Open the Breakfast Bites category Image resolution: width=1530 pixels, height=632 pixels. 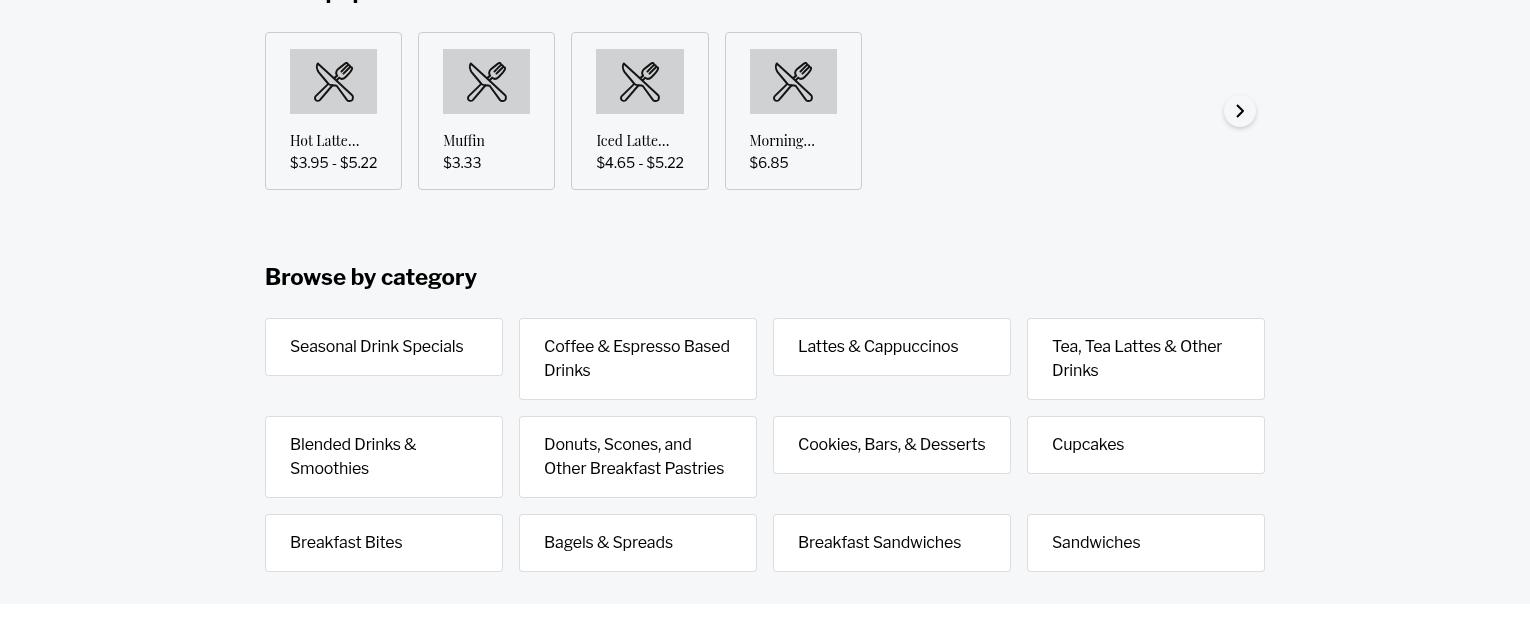(x=384, y=543)
